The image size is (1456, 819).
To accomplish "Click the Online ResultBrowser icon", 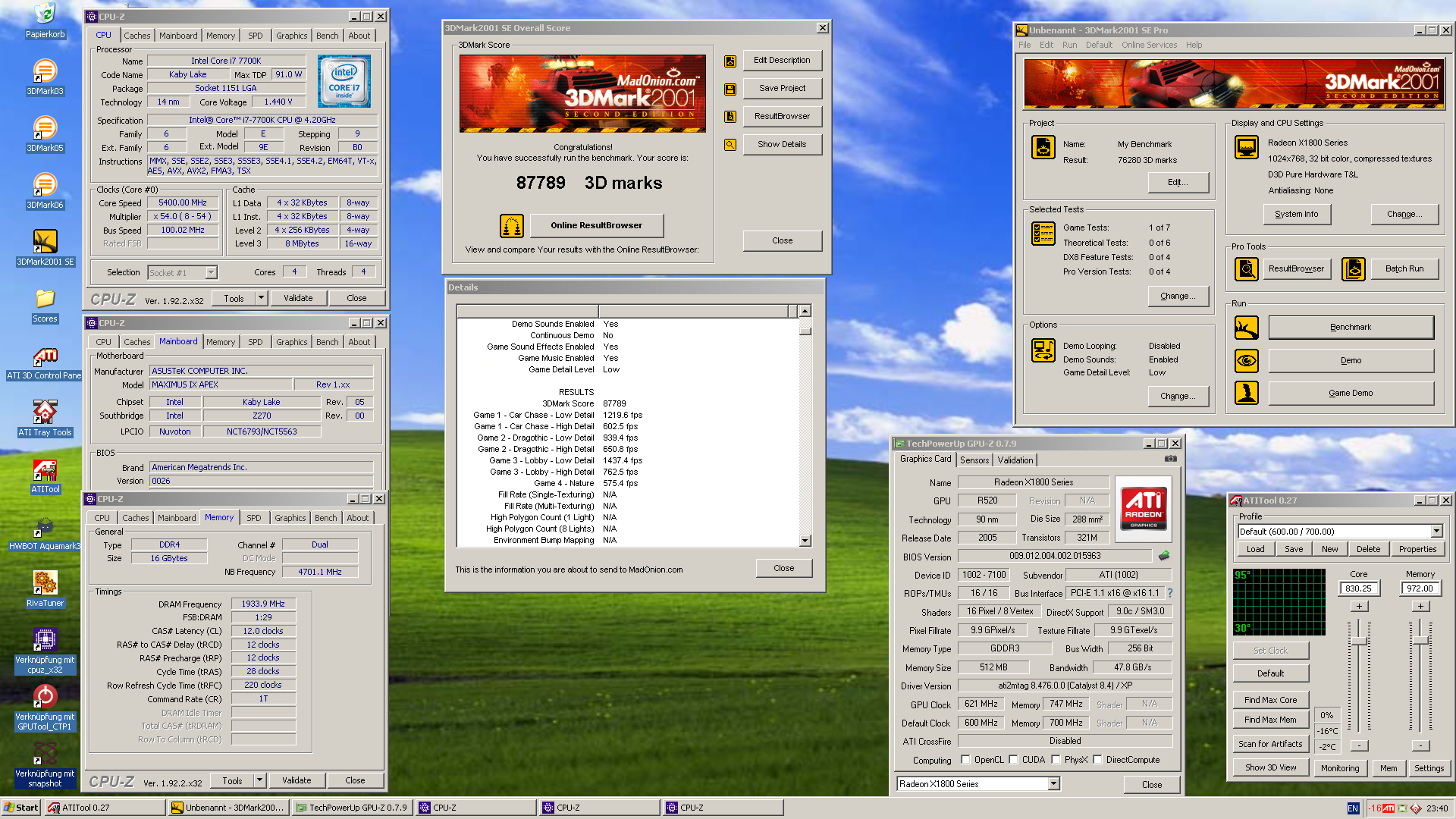I will click(512, 226).
